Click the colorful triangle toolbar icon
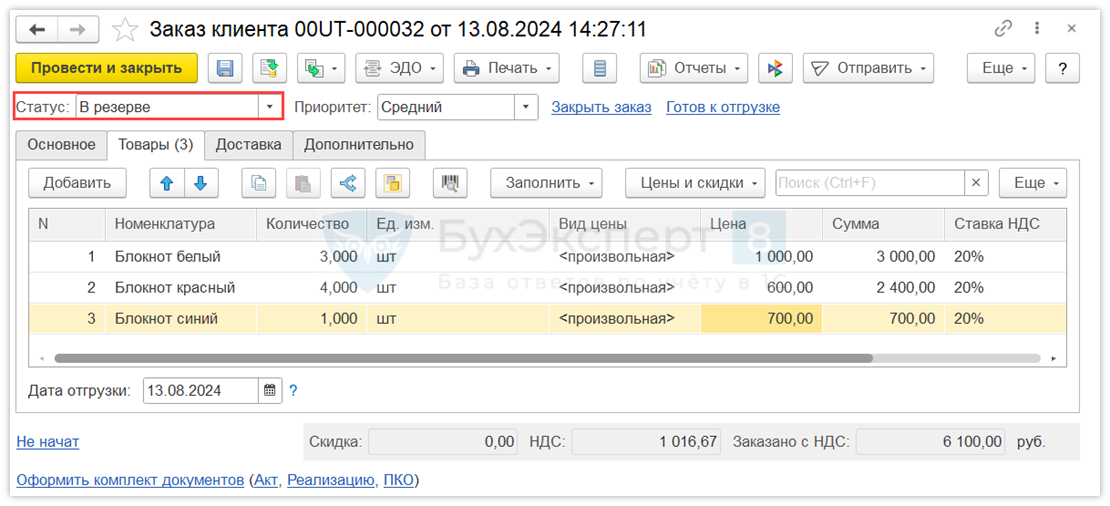Screen dimensions: 1110x506 tap(775, 68)
